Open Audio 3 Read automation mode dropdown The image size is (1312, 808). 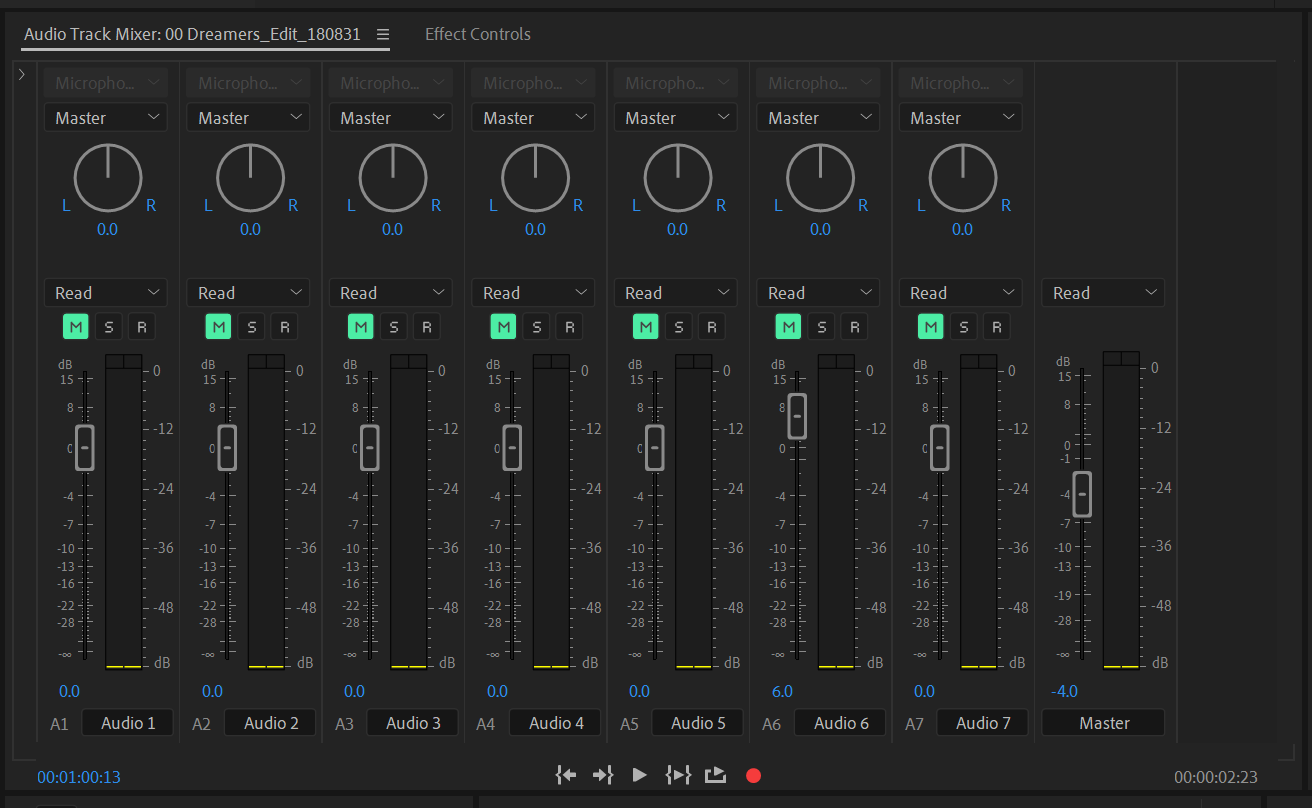tap(390, 293)
